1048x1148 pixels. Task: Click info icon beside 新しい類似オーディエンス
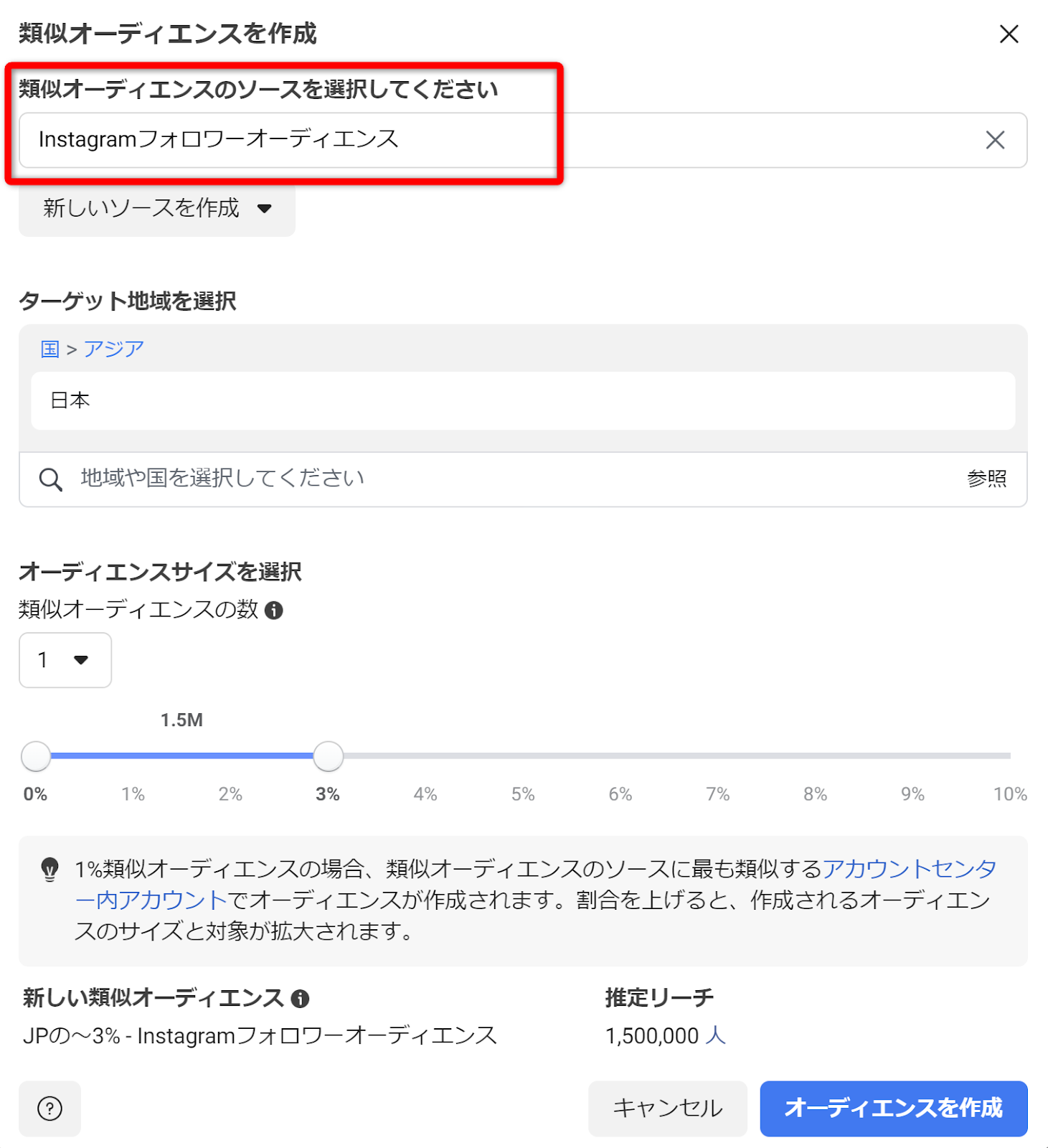coord(301,998)
